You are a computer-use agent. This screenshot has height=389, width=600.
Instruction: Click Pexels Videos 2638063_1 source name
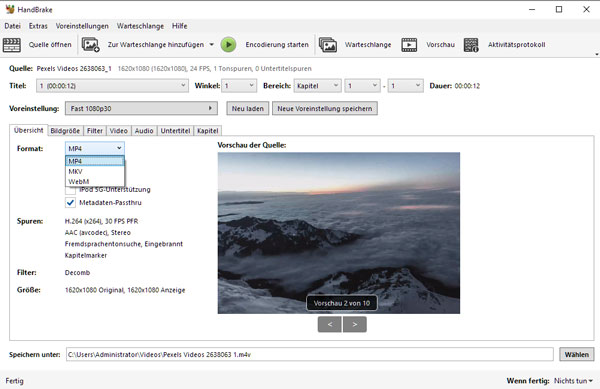74,69
